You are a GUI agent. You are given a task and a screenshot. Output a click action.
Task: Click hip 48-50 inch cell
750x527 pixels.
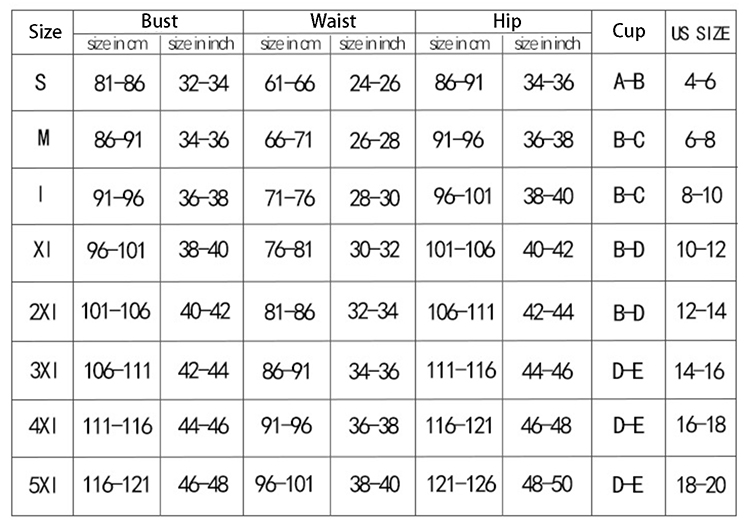[x=548, y=484]
